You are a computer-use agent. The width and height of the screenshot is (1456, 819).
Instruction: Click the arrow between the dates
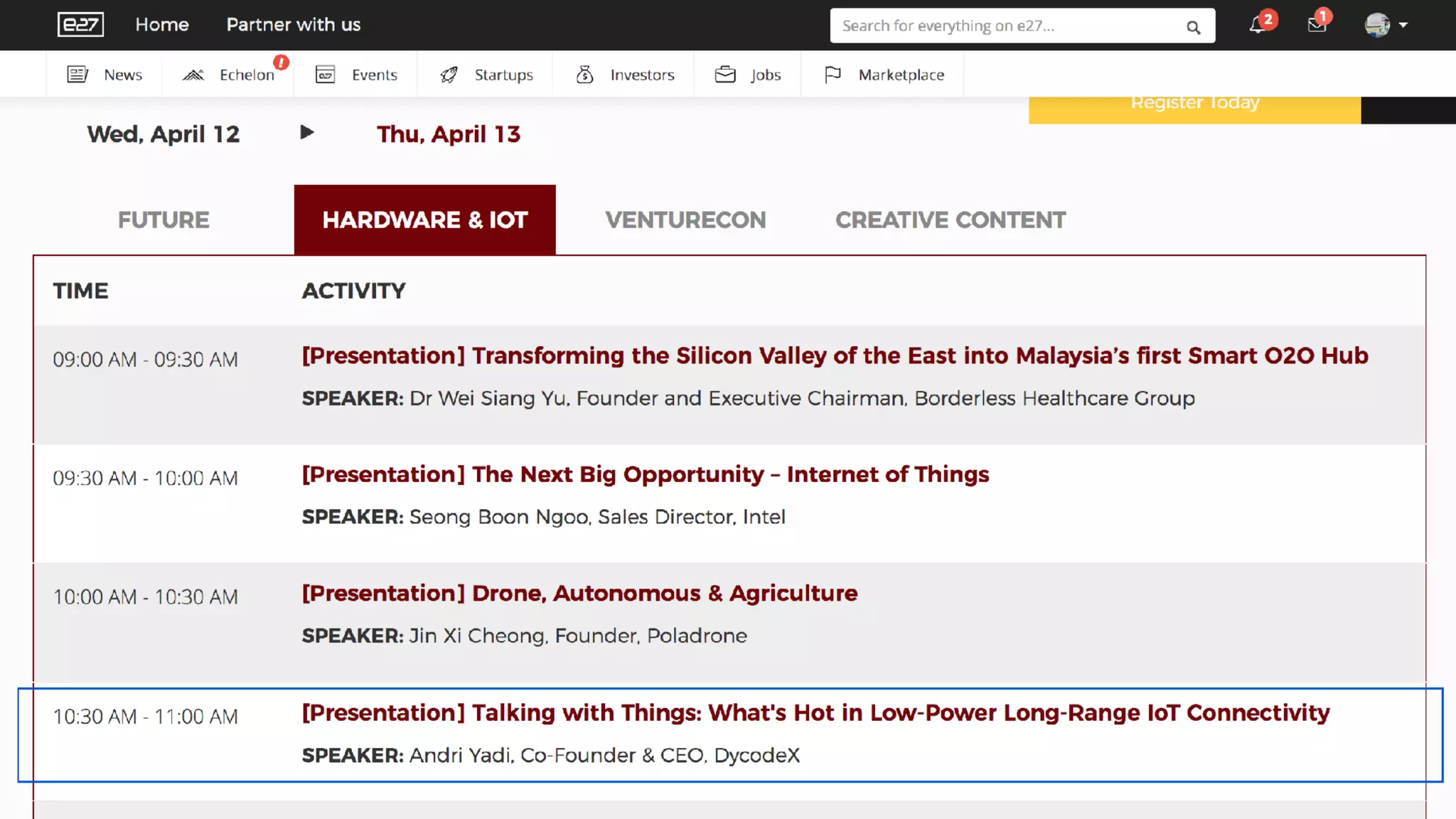tap(307, 132)
